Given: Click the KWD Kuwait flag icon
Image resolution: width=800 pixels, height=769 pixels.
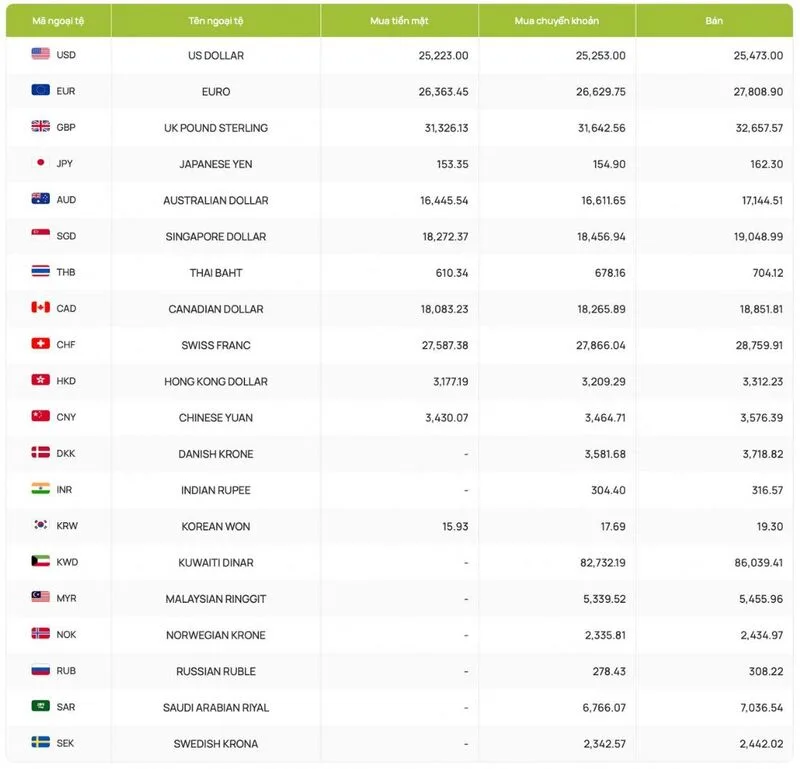Looking at the screenshot, I should click(x=40, y=561).
